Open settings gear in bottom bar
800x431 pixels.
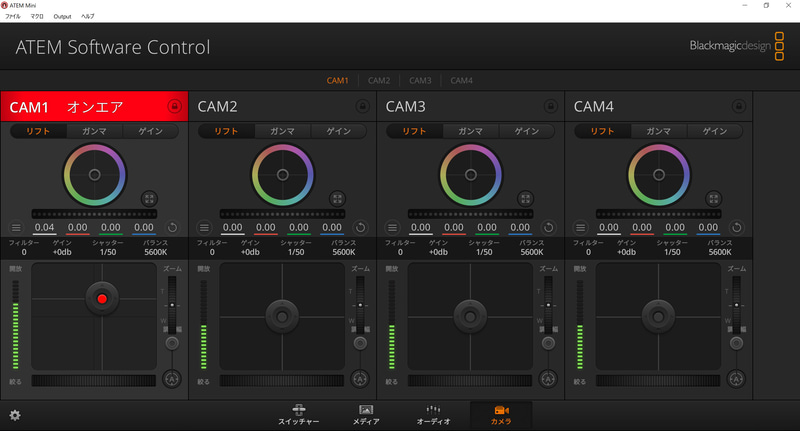pos(15,415)
